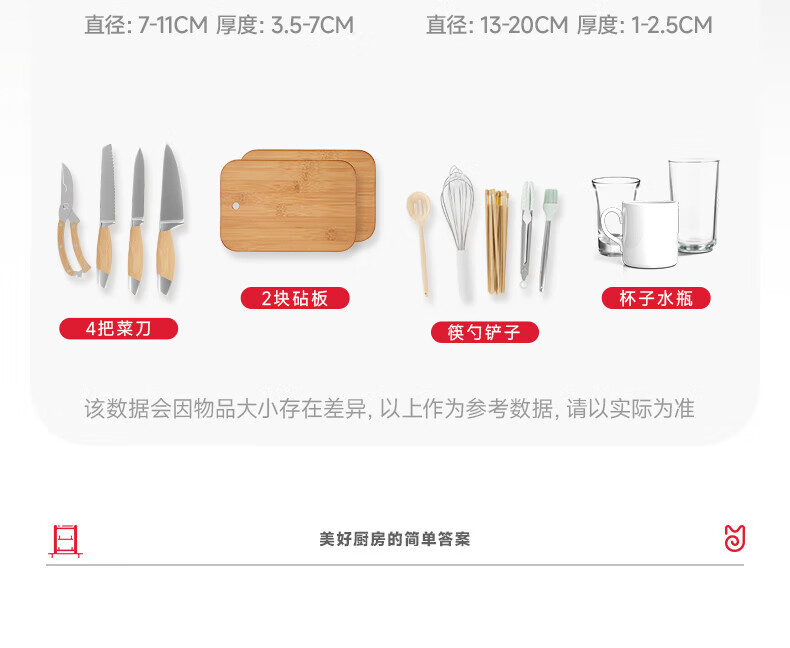790x648 pixels.
Task: Click the 直径: 13-20CM dimension text
Action: [497, 25]
